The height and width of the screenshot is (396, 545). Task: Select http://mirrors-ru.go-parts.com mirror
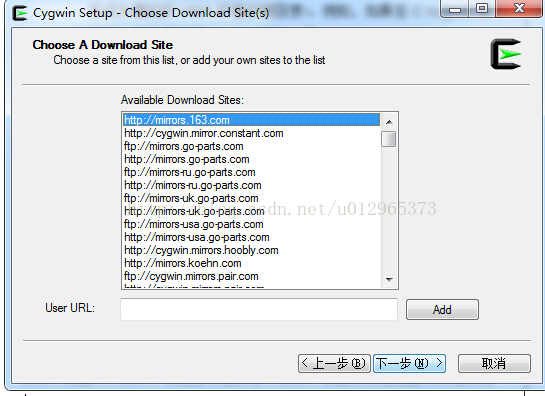click(251, 185)
